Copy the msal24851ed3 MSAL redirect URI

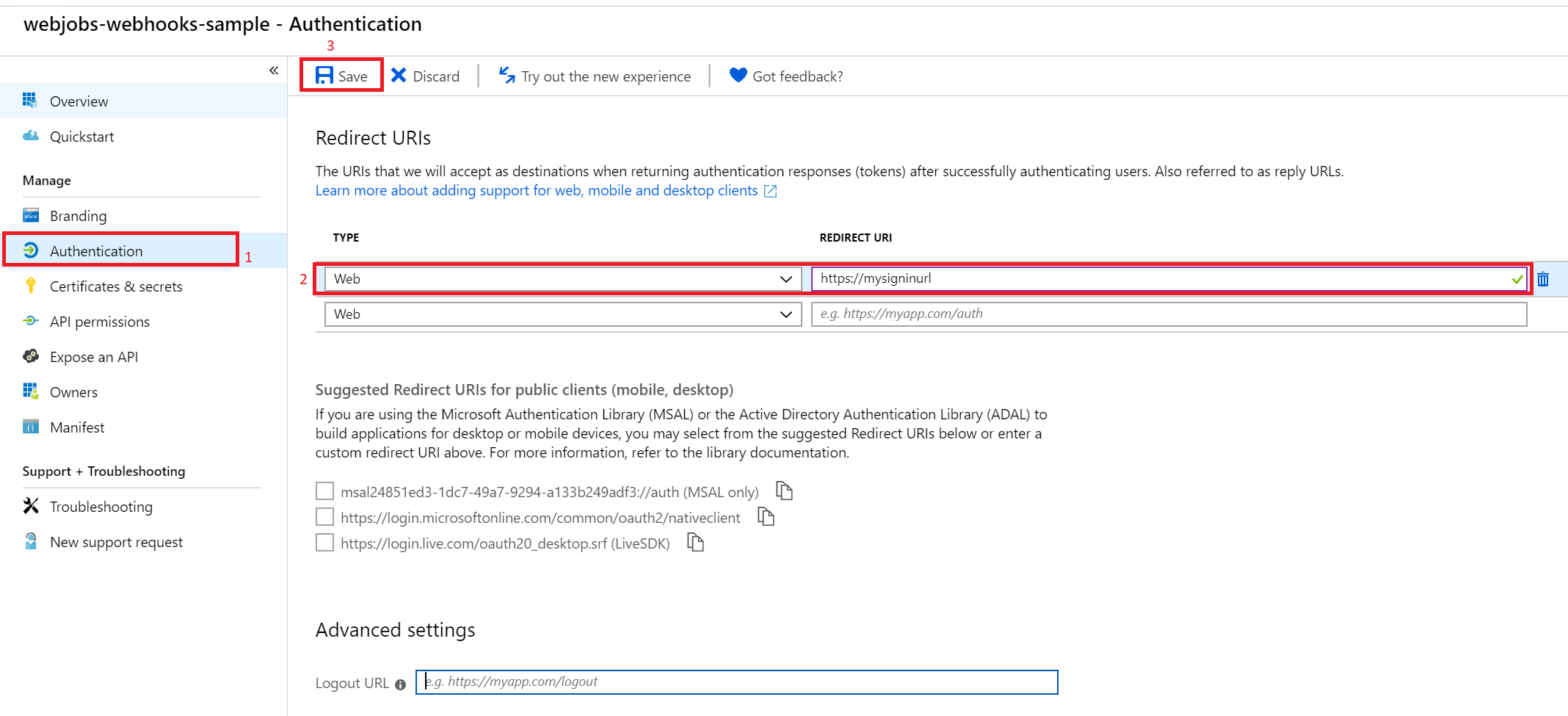[785, 491]
